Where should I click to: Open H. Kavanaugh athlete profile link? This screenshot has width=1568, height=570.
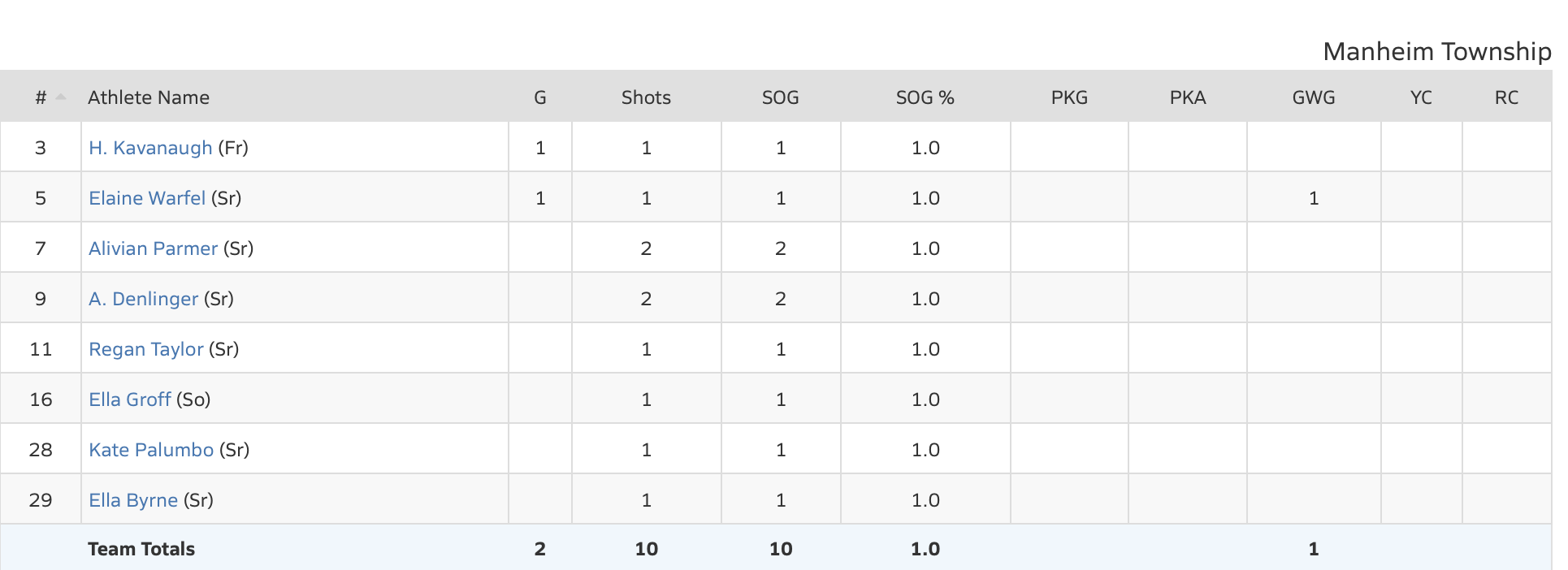coord(150,148)
